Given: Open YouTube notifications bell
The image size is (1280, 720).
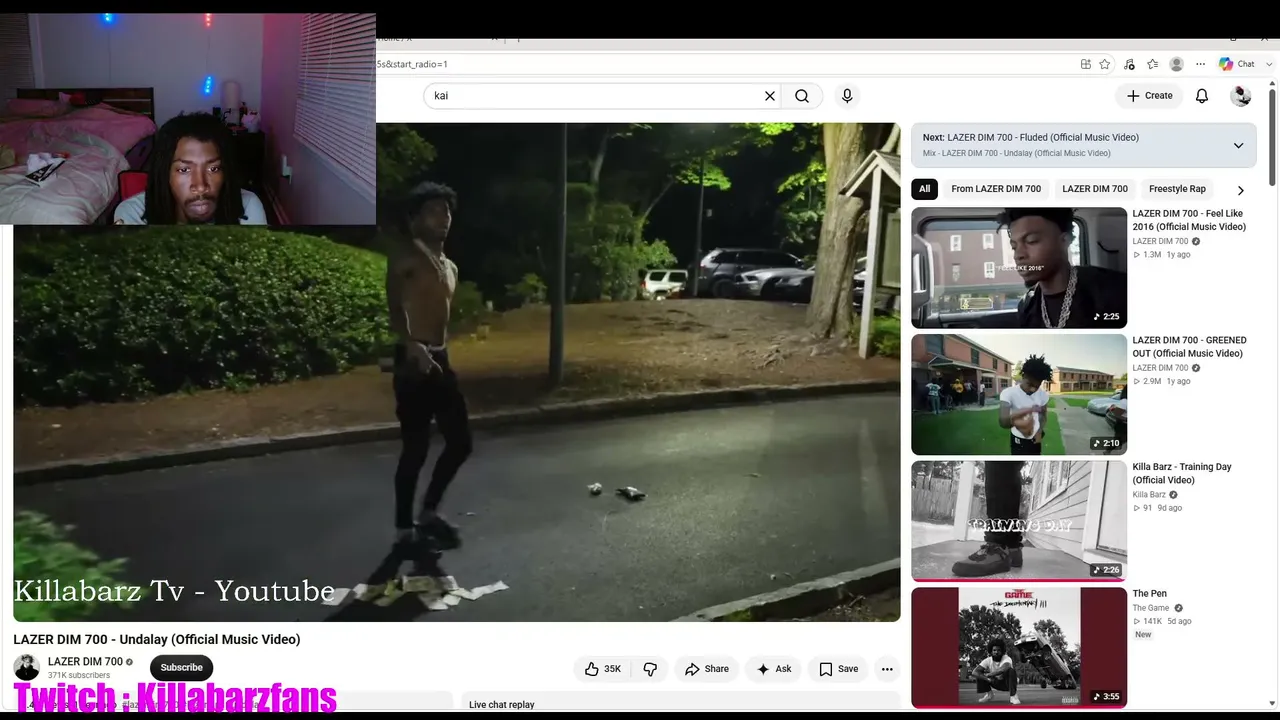Looking at the screenshot, I should point(1202,96).
